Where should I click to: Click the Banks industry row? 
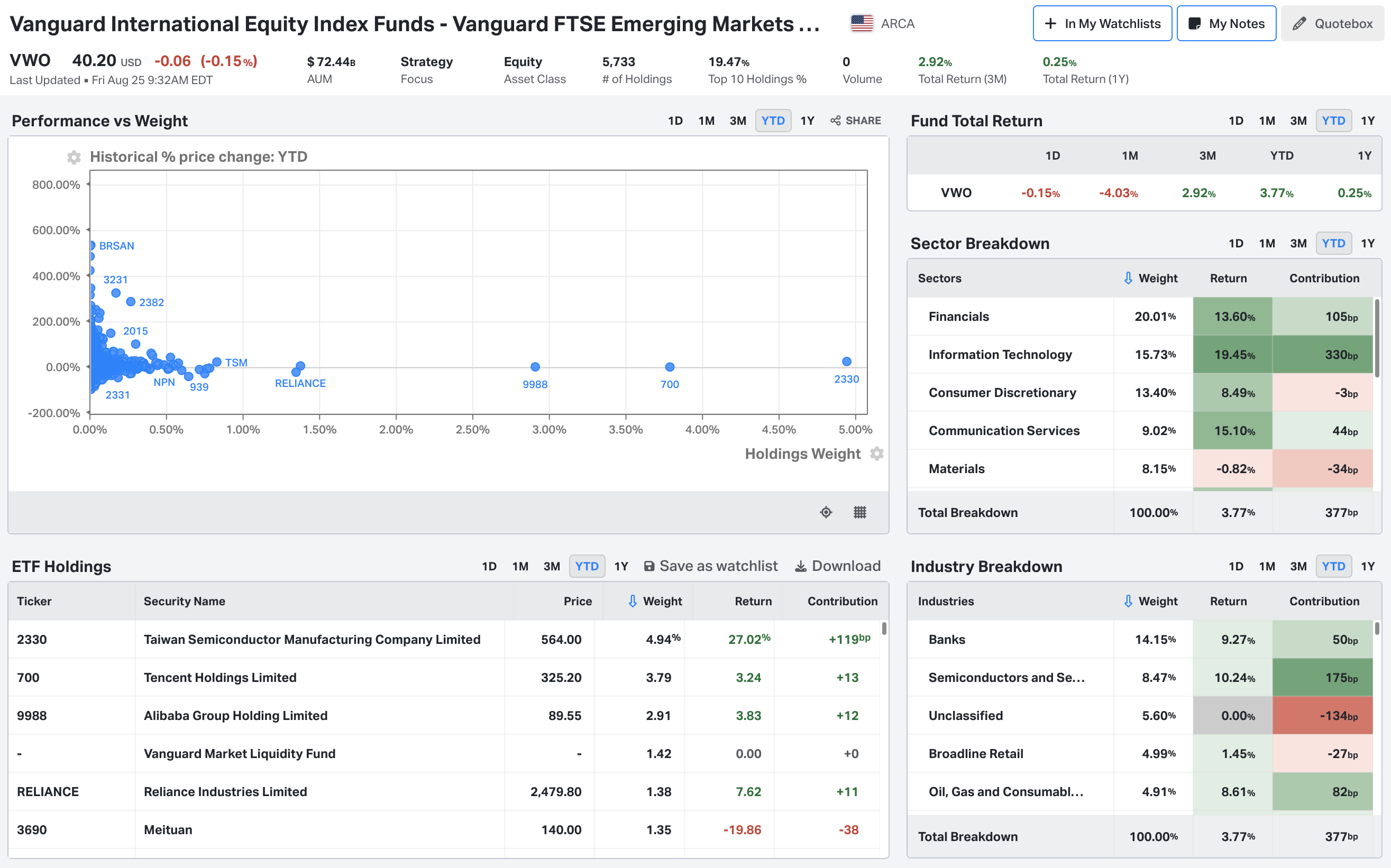point(1140,640)
